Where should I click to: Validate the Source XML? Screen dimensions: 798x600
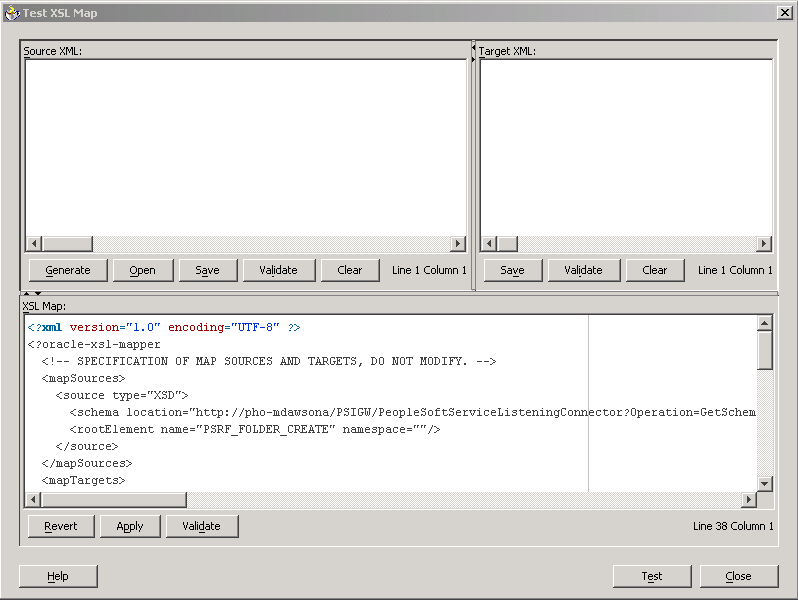click(x=278, y=270)
